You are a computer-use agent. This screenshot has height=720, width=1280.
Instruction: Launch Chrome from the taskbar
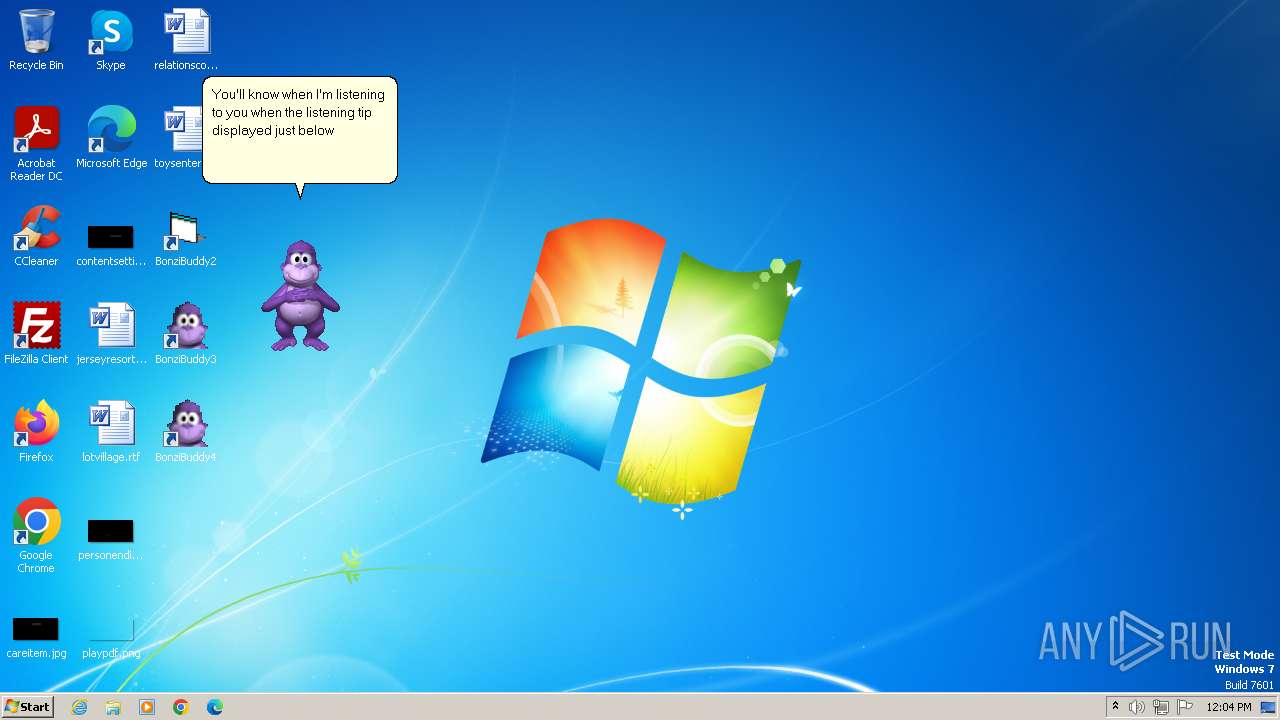tap(181, 707)
